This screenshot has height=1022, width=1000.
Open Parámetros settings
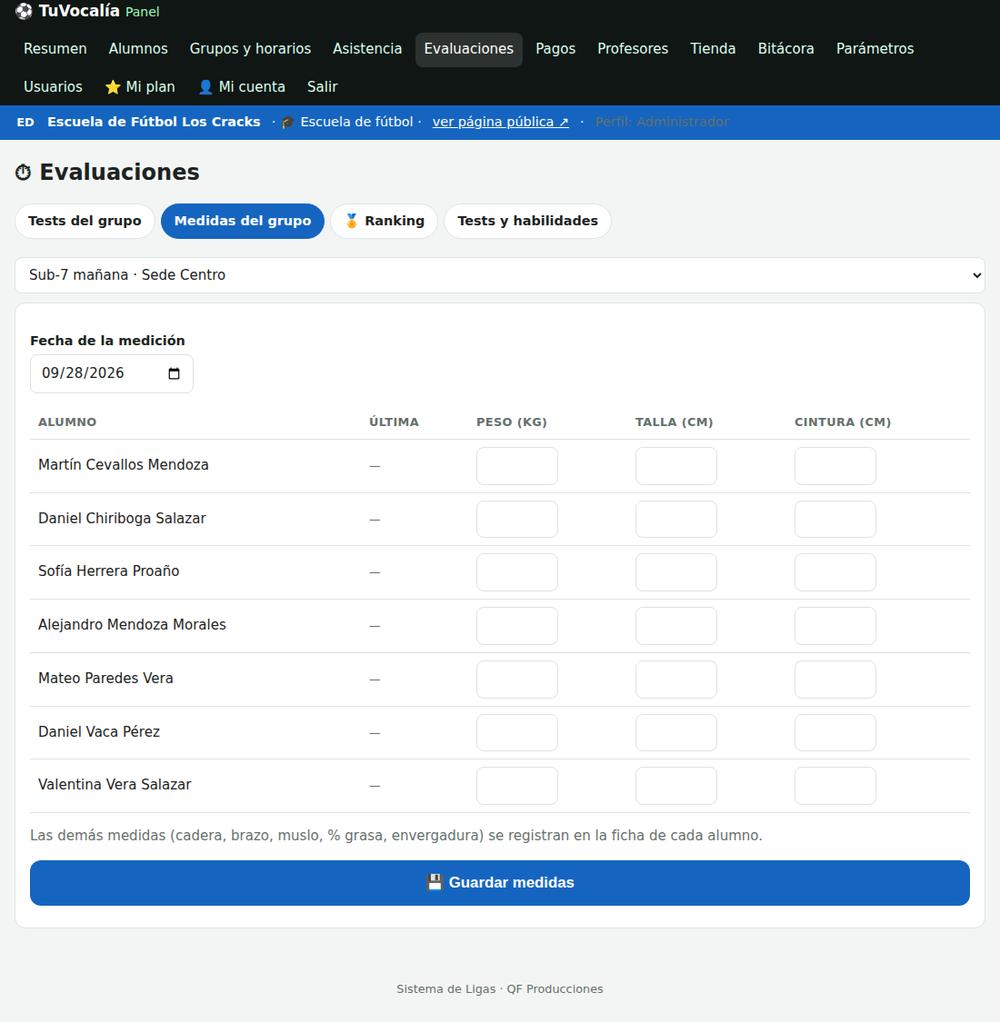pos(875,49)
